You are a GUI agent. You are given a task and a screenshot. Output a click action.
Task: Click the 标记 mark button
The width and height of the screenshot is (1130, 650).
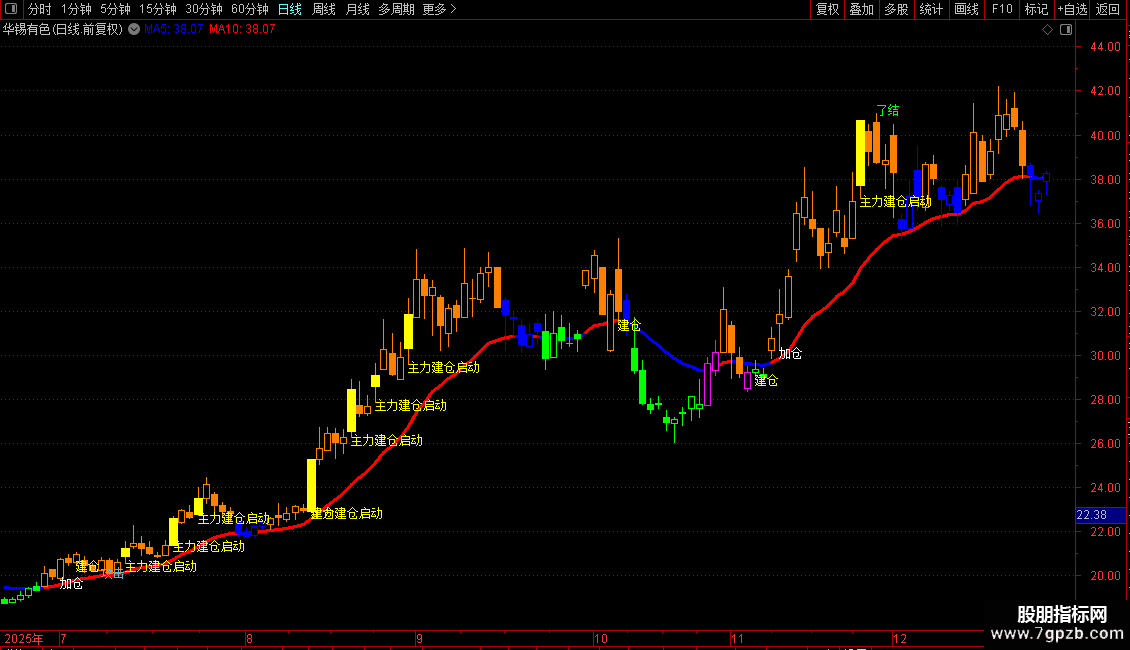coord(1036,9)
